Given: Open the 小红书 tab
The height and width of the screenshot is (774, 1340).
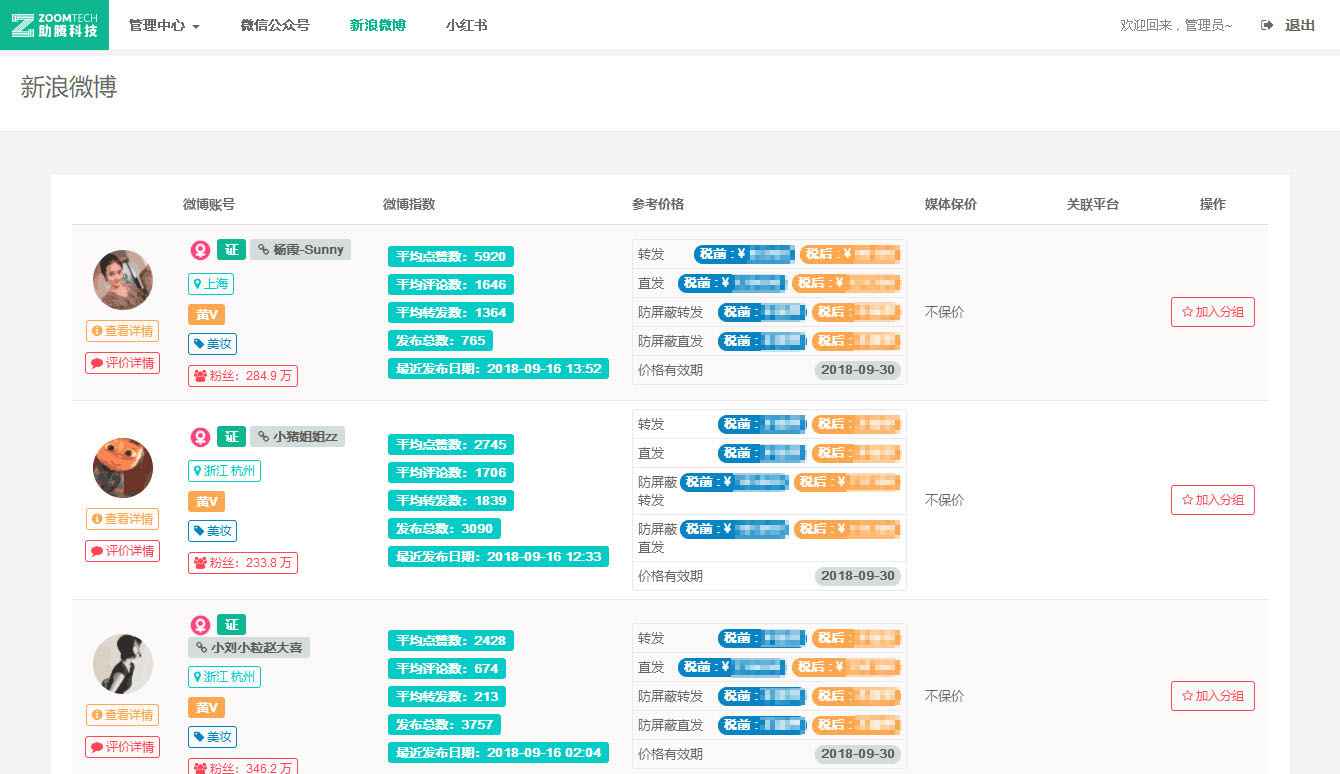Looking at the screenshot, I should [x=466, y=26].
